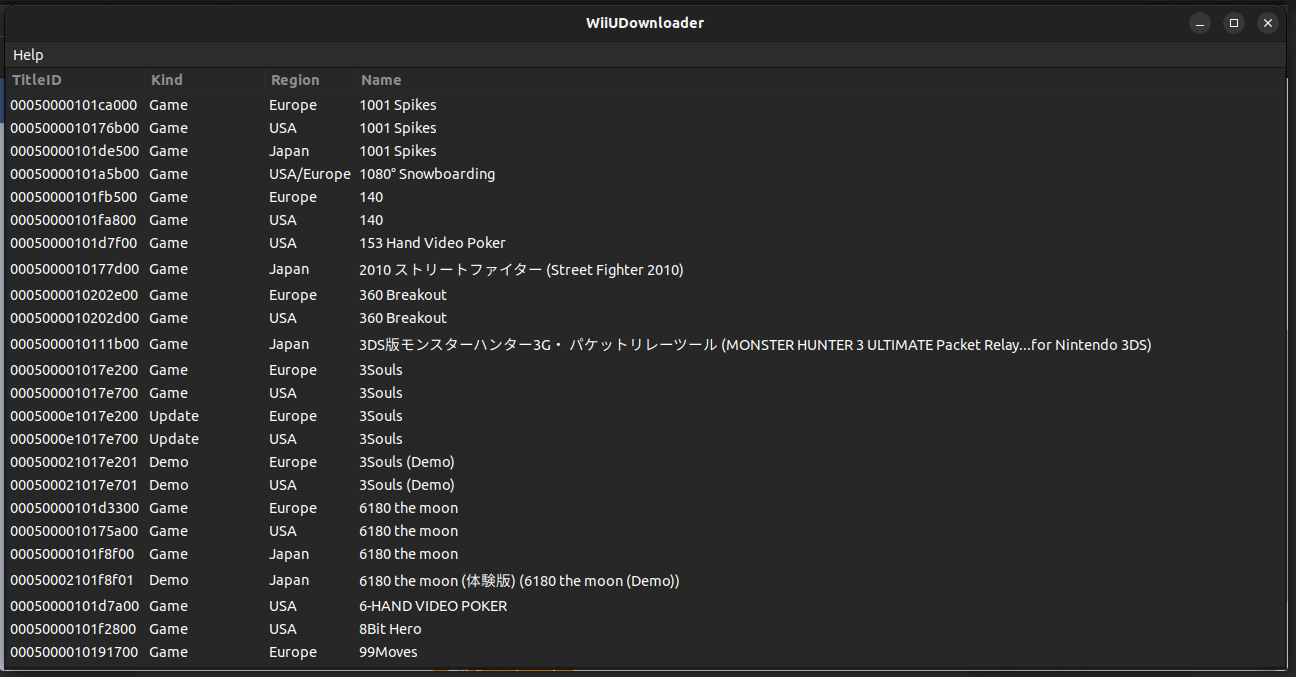Select the 153 Hand Video Poker entry
The width and height of the screenshot is (1296, 677).
(x=432, y=243)
